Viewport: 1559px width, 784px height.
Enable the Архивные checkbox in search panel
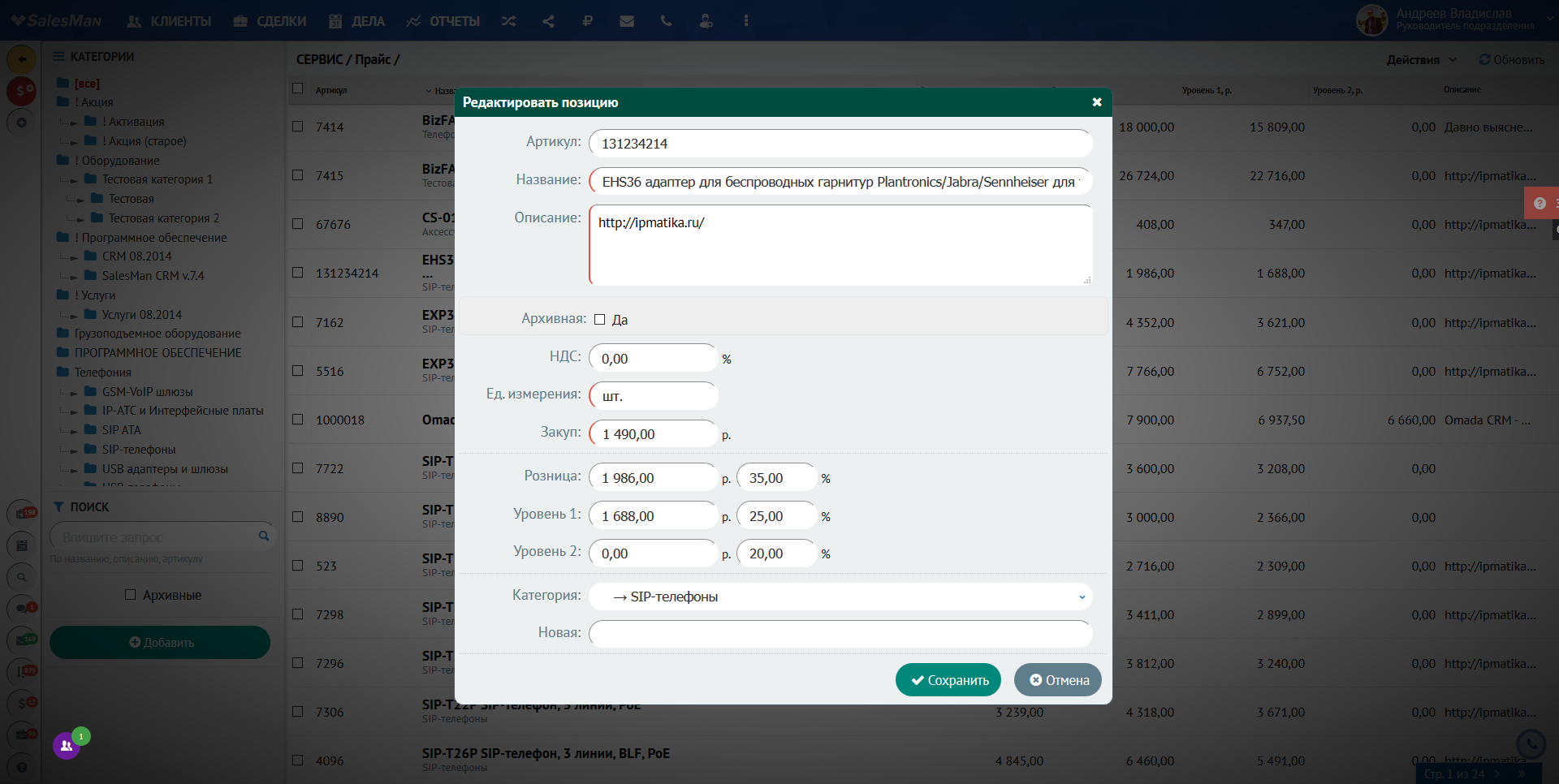pos(130,595)
